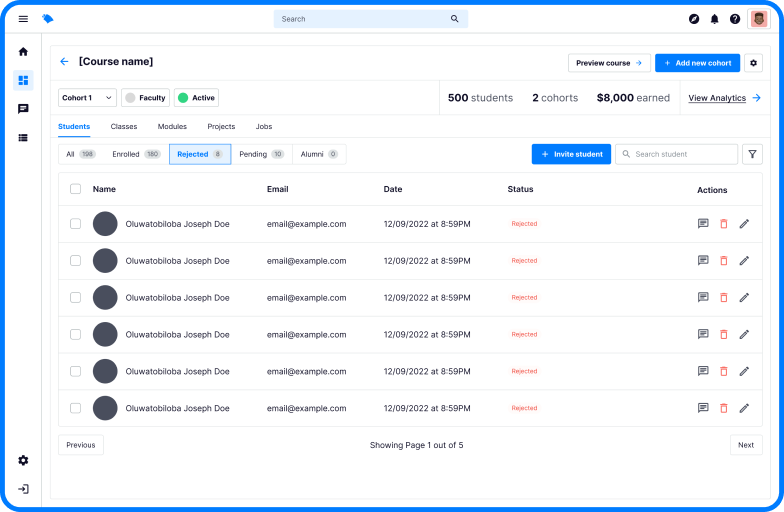
Task: Open the filter icon next to search student
Action: [752, 154]
